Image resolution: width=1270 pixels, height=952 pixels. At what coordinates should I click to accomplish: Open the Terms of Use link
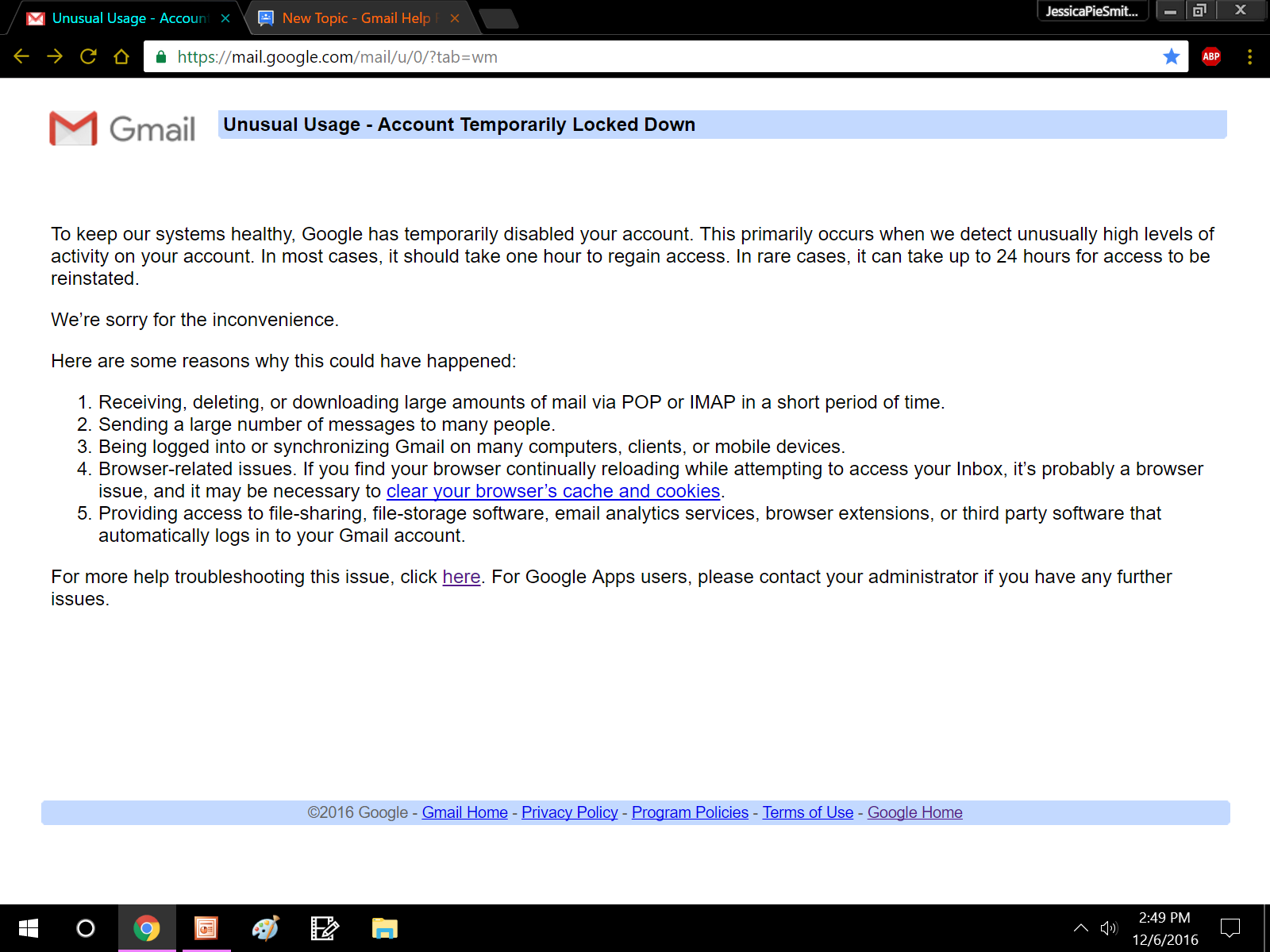807,812
